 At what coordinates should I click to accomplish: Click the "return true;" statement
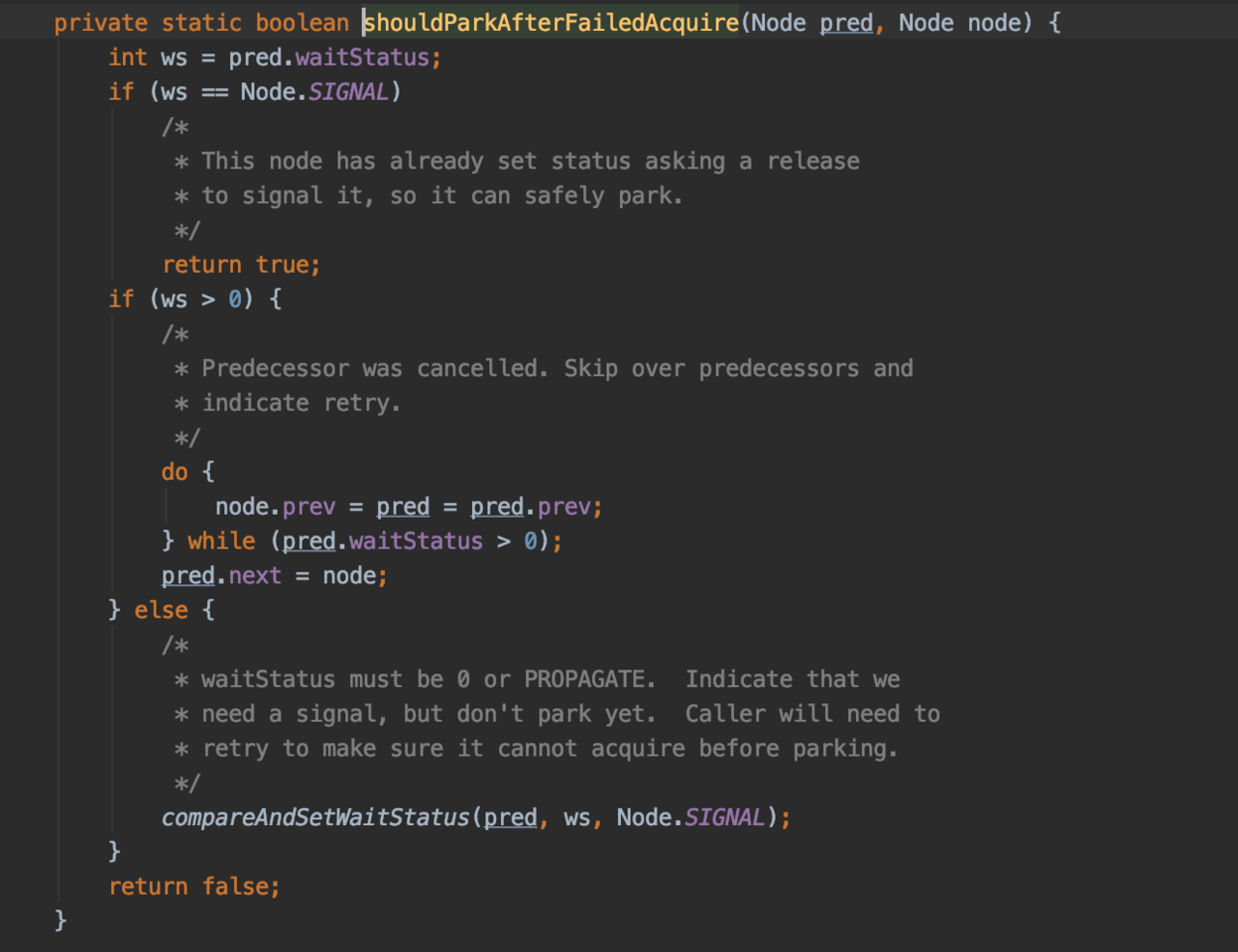pyautogui.click(x=241, y=265)
